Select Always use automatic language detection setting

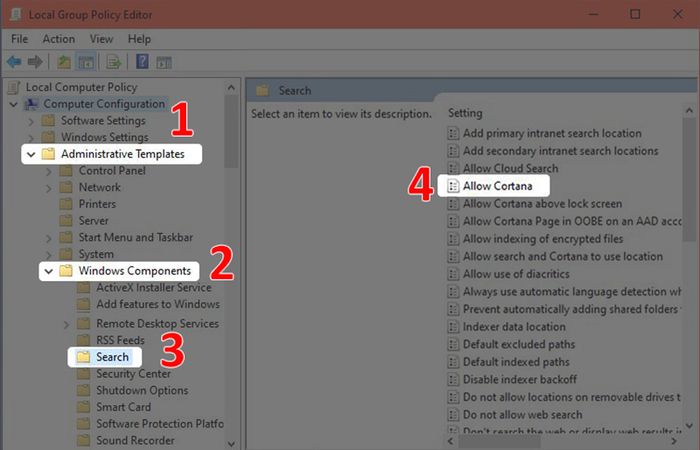572,292
